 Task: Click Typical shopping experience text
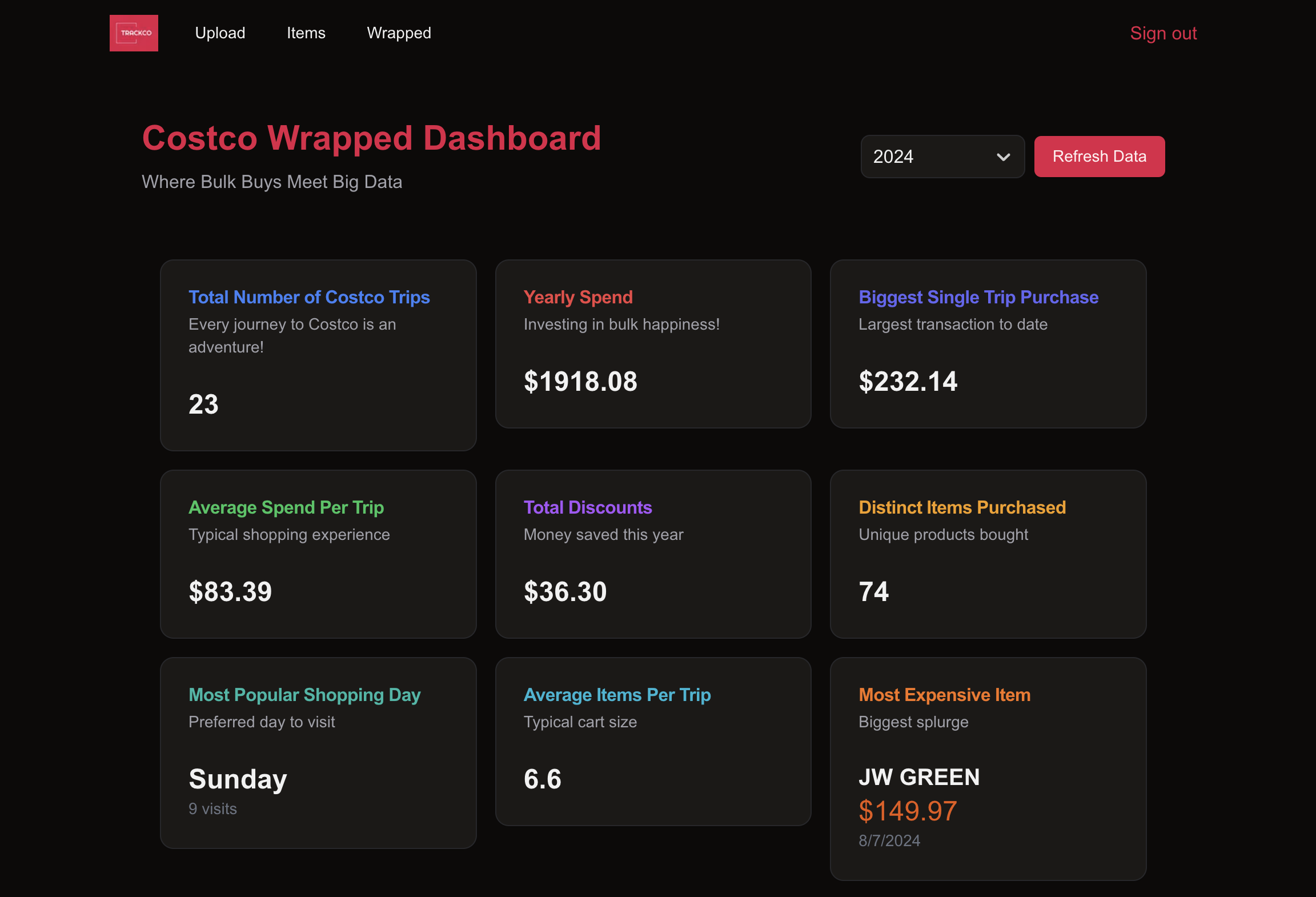[x=289, y=535]
